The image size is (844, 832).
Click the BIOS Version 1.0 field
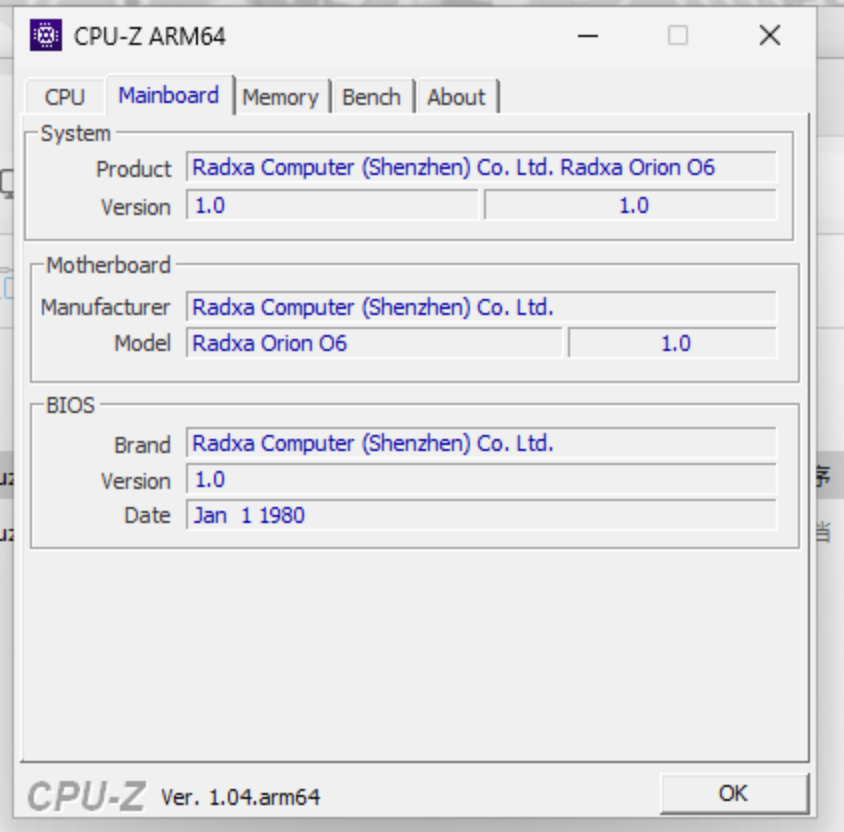pos(481,479)
